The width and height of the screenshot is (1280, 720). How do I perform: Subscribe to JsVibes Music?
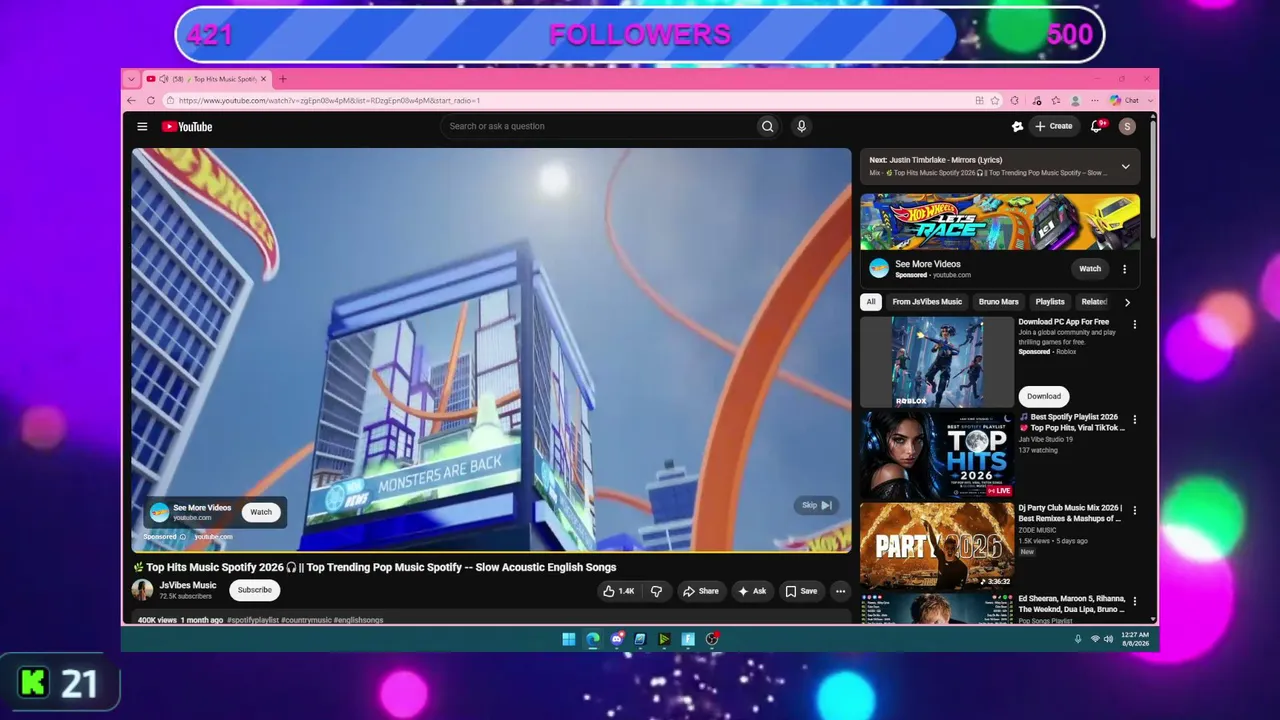pos(255,590)
